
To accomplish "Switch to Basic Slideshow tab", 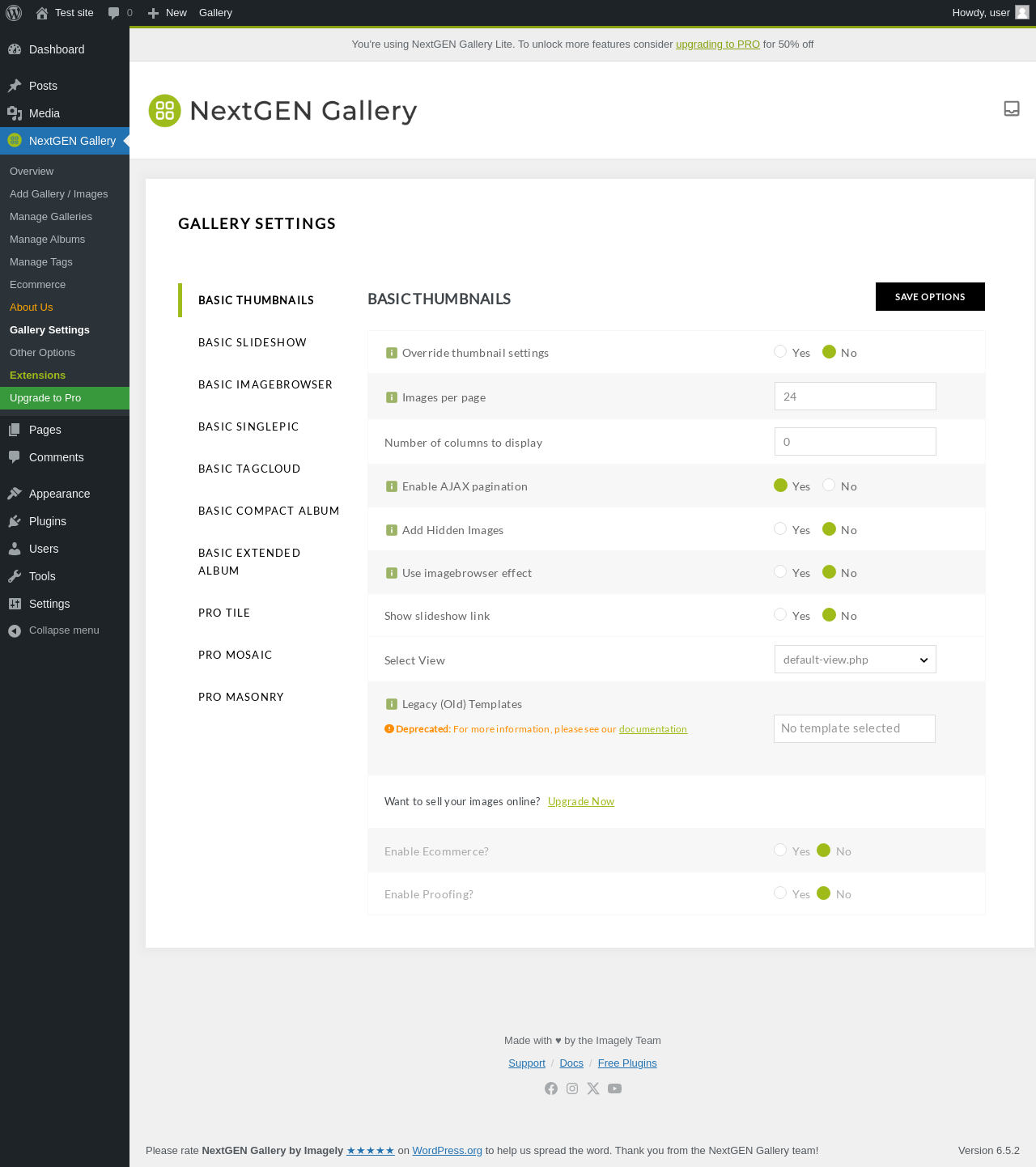I will pyautogui.click(x=253, y=342).
